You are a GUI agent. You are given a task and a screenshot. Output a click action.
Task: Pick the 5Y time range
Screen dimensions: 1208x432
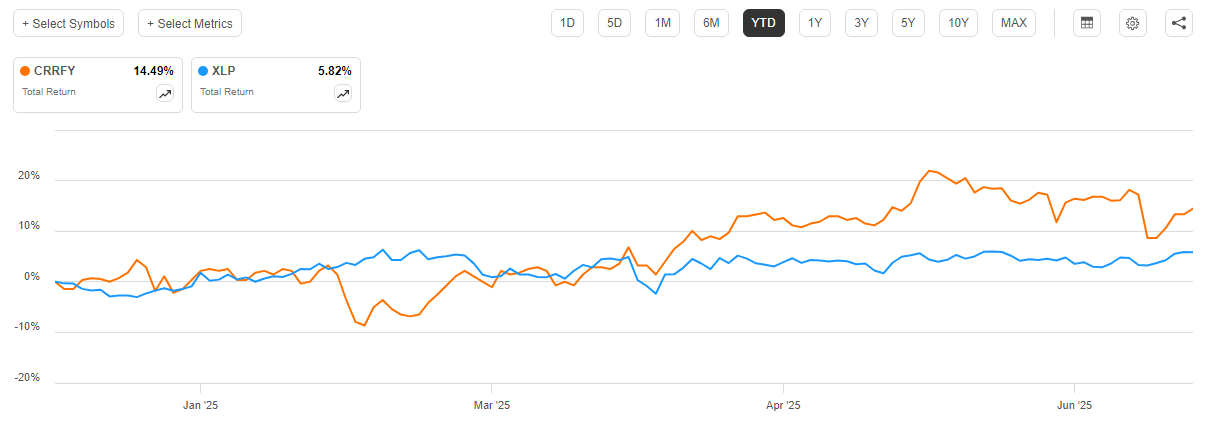[908, 23]
